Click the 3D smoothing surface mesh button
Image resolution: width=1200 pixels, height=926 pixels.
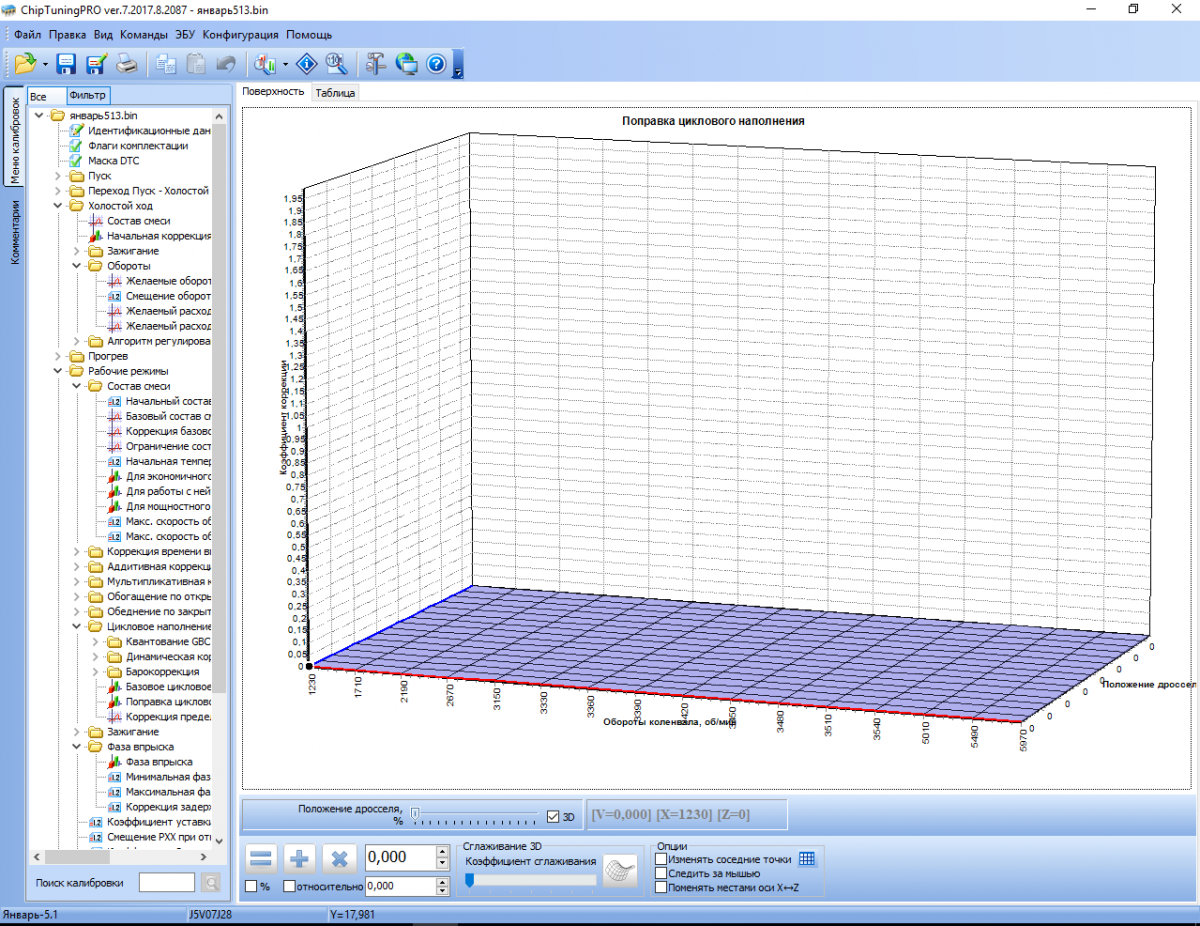621,869
